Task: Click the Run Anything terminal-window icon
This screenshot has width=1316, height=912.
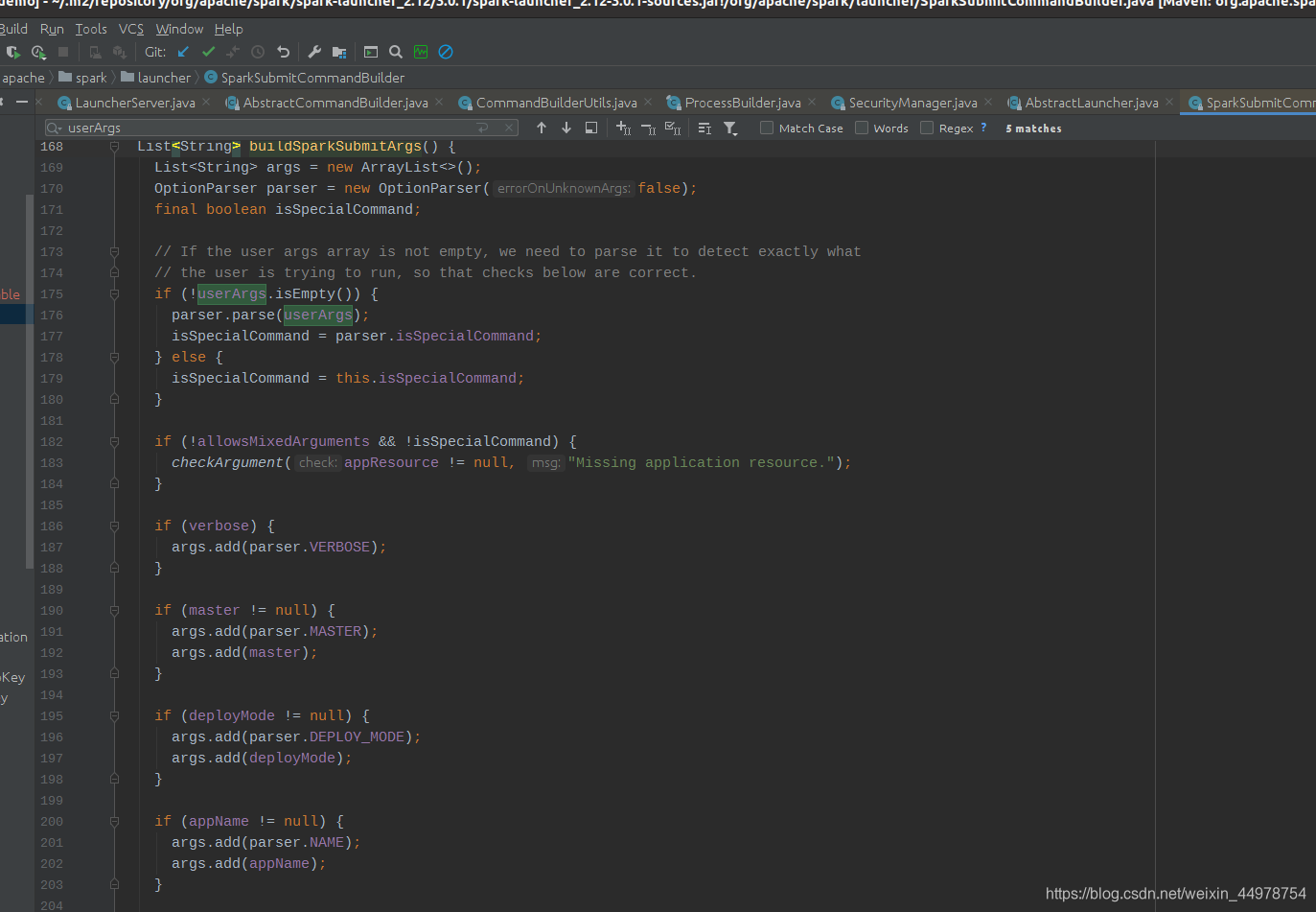Action: click(x=371, y=52)
